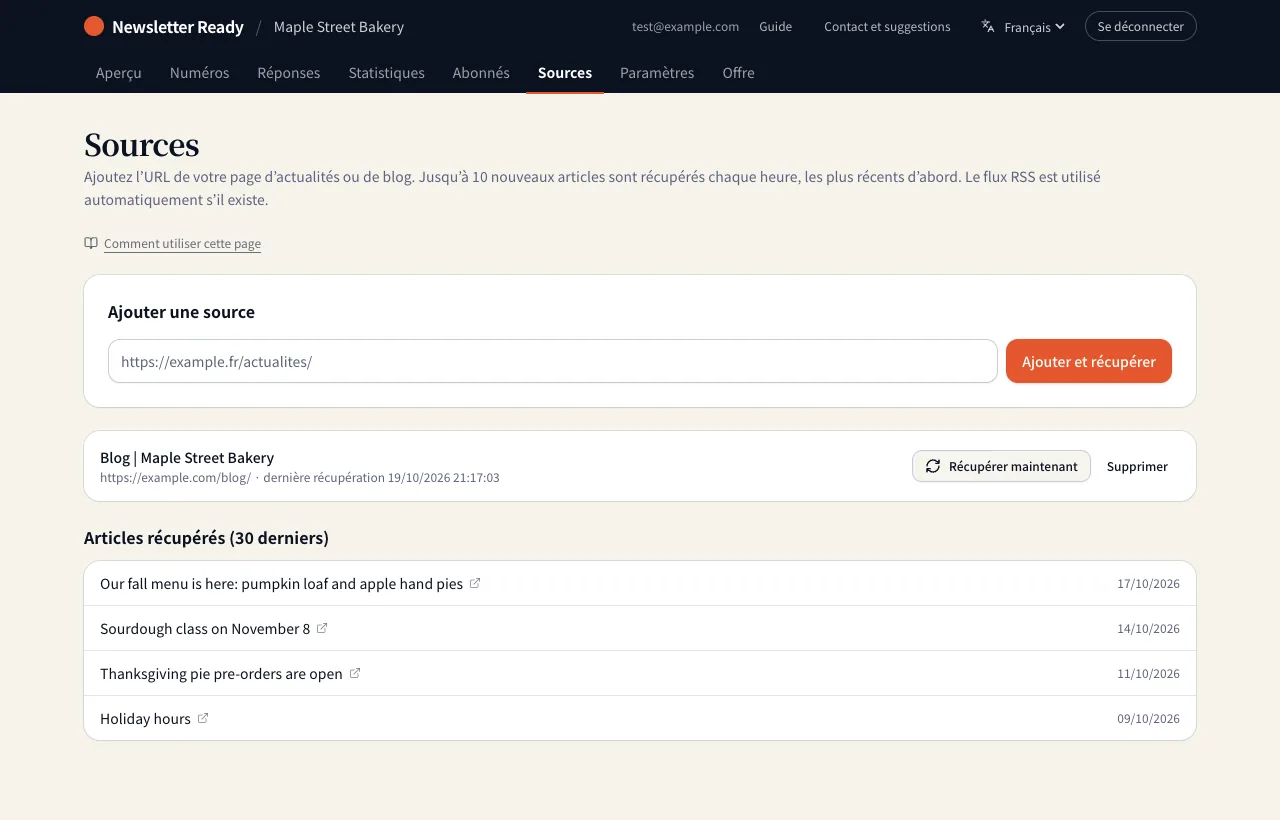Open the Guide link in header

776,27
